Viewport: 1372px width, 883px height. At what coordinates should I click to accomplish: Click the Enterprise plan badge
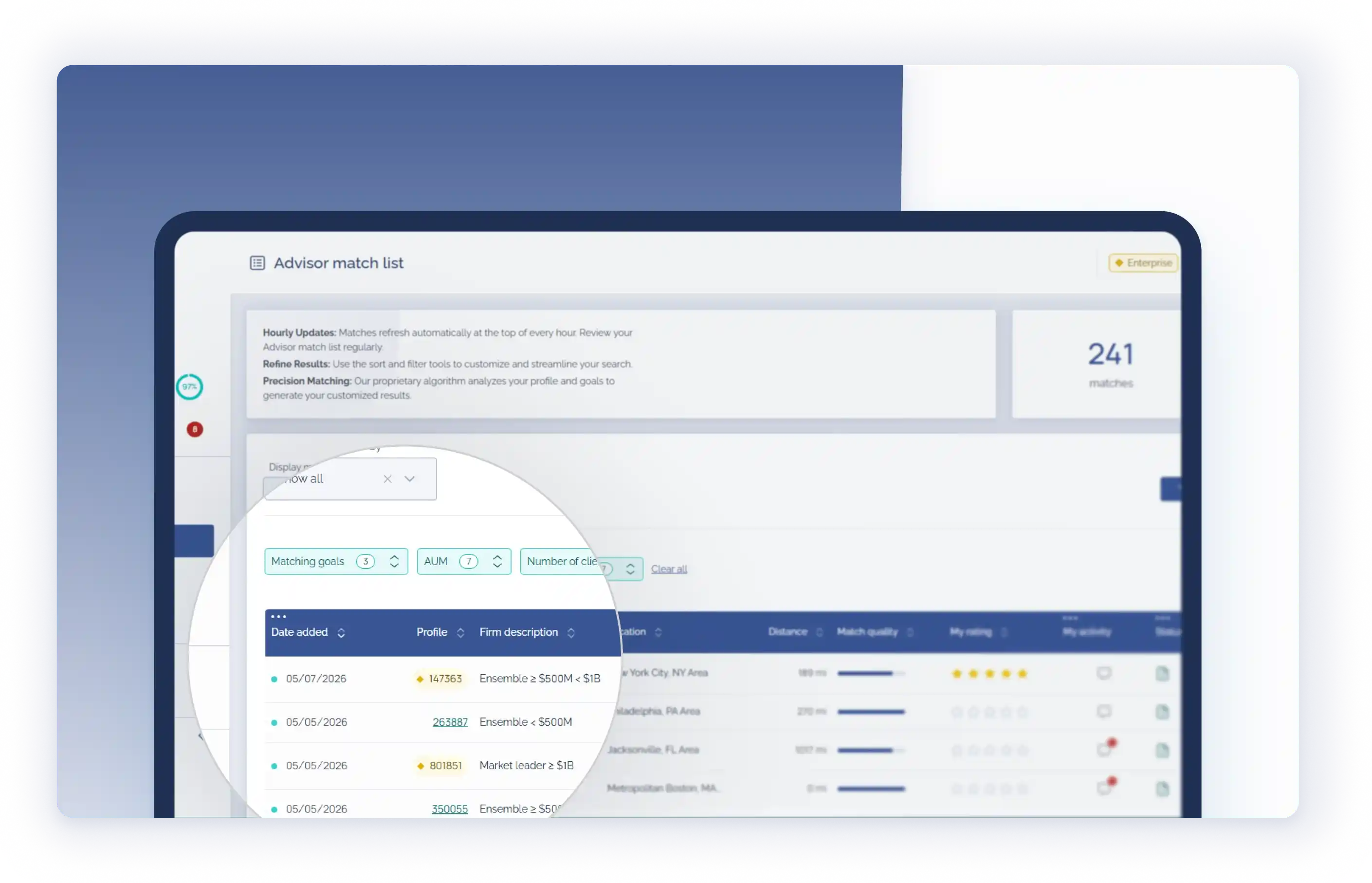coord(1143,262)
